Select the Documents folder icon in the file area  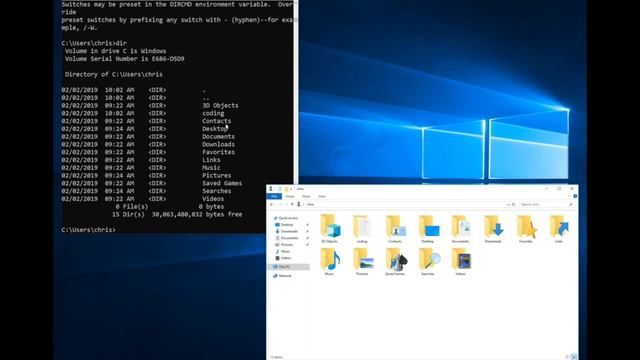tap(460, 229)
